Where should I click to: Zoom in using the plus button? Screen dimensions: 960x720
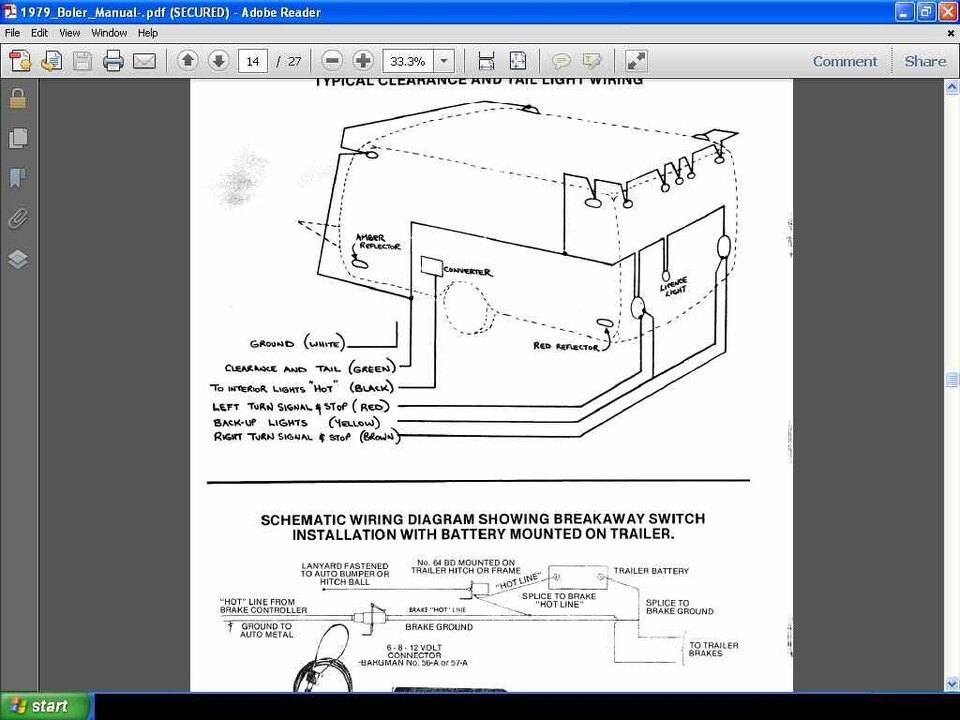pyautogui.click(x=363, y=61)
